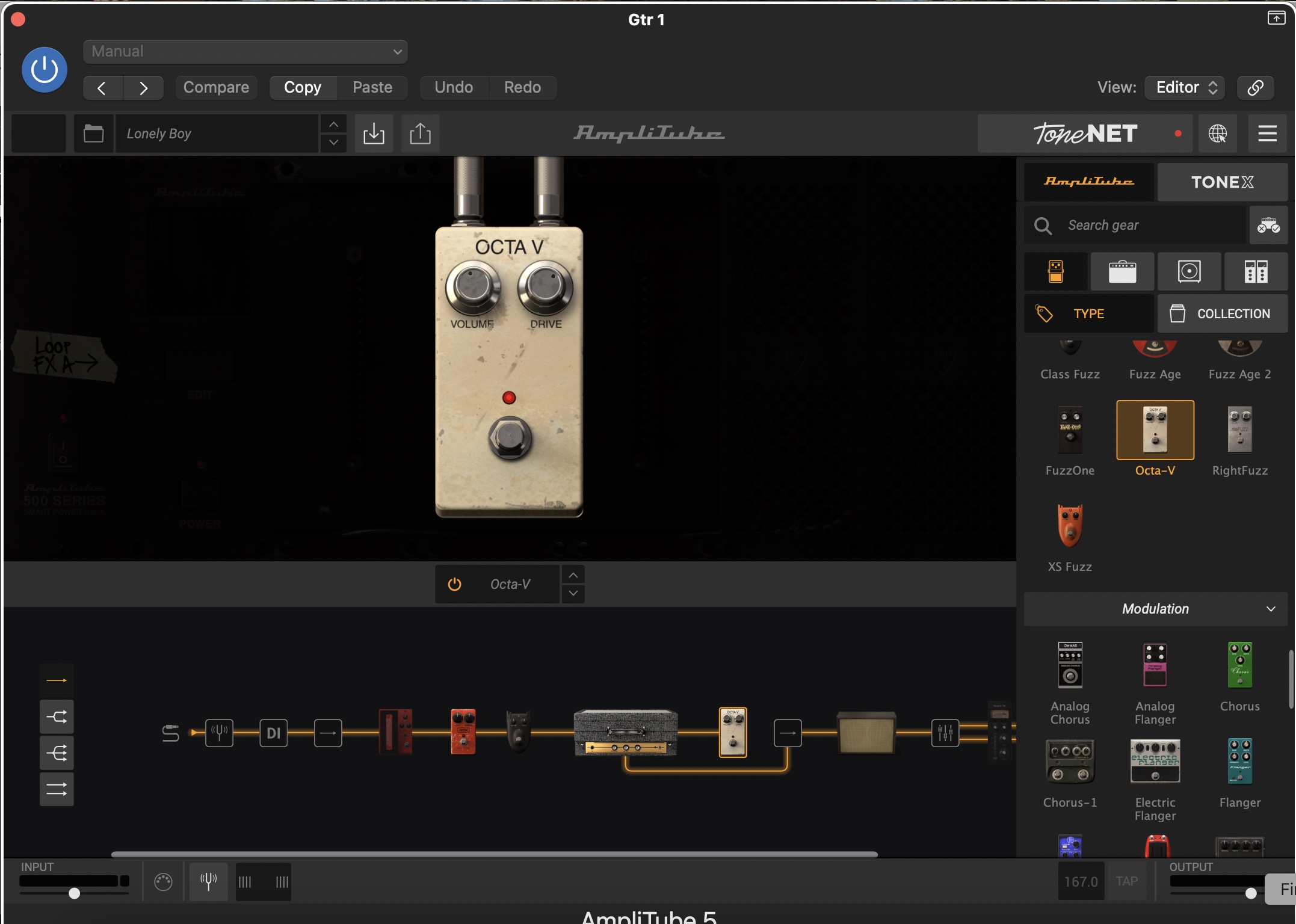Click the export preset share icon
Viewport: 1296px width, 924px height.
[x=420, y=134]
